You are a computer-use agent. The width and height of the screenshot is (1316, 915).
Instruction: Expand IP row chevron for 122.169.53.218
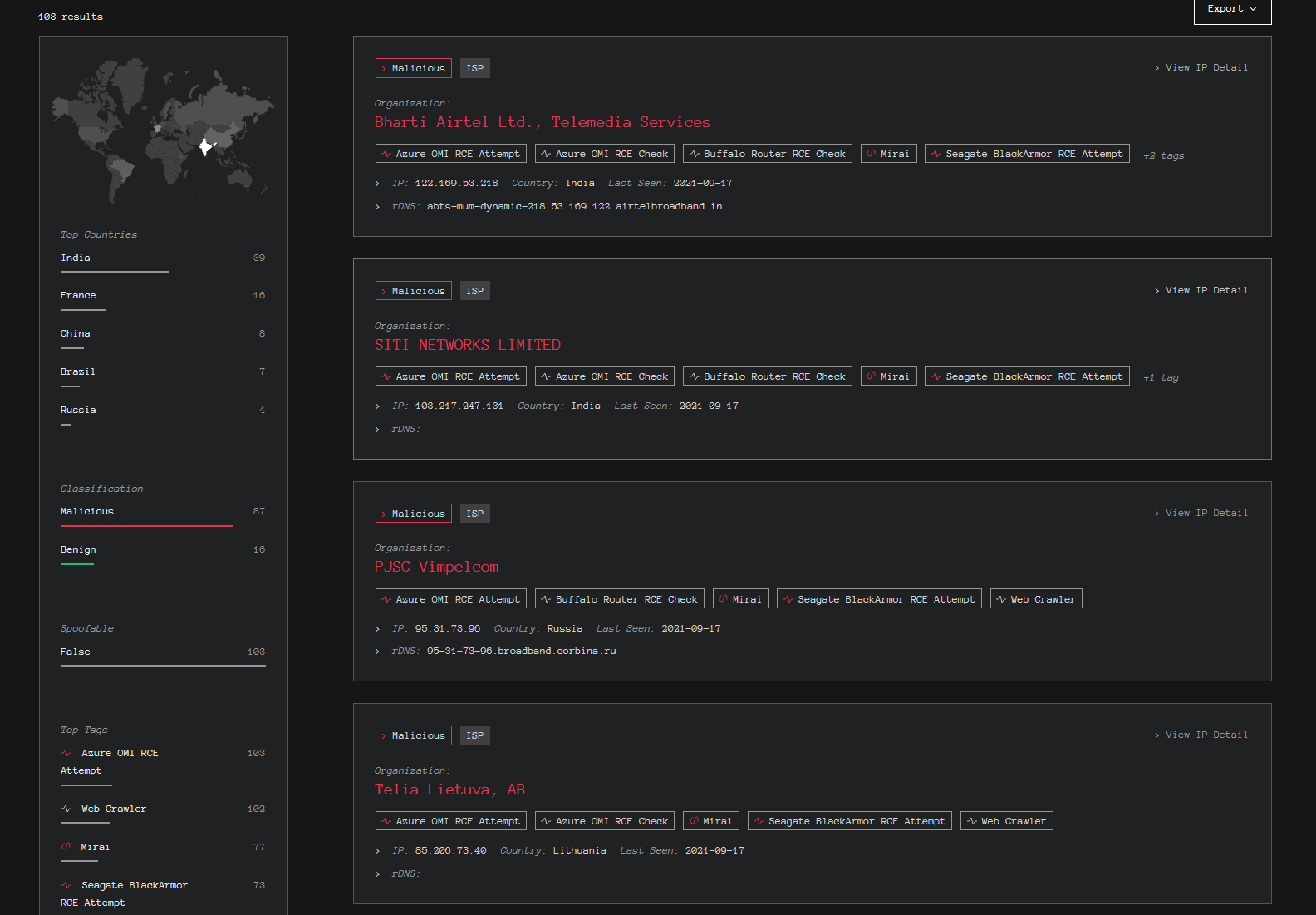(377, 184)
